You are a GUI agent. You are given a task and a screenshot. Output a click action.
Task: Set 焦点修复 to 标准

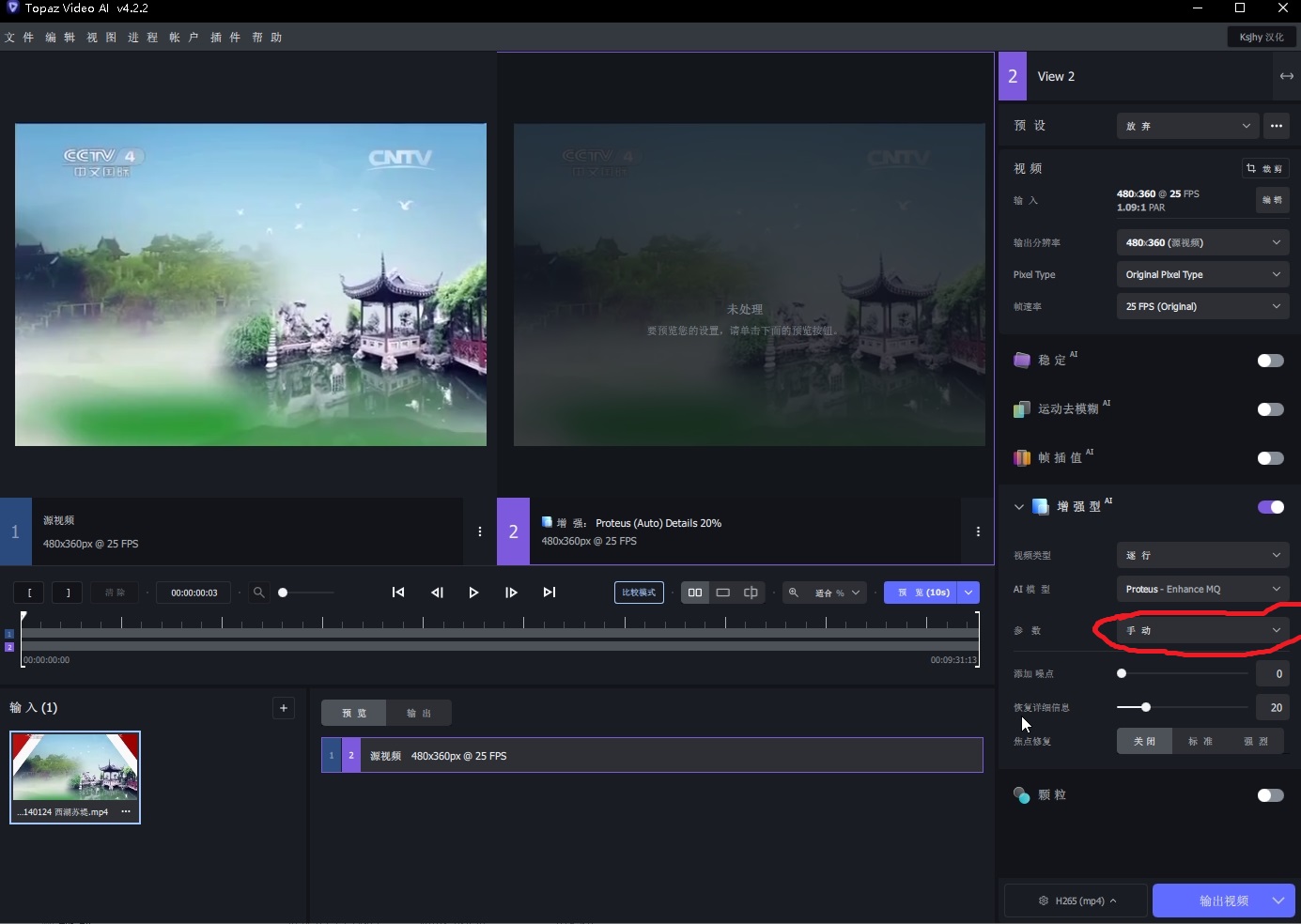(1200, 741)
